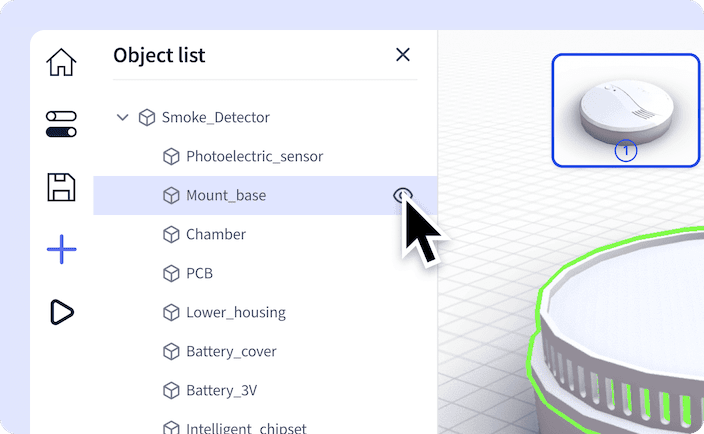Open the toggle settings sidebar icon
Viewport: 704px width, 434px height.
click(61, 124)
